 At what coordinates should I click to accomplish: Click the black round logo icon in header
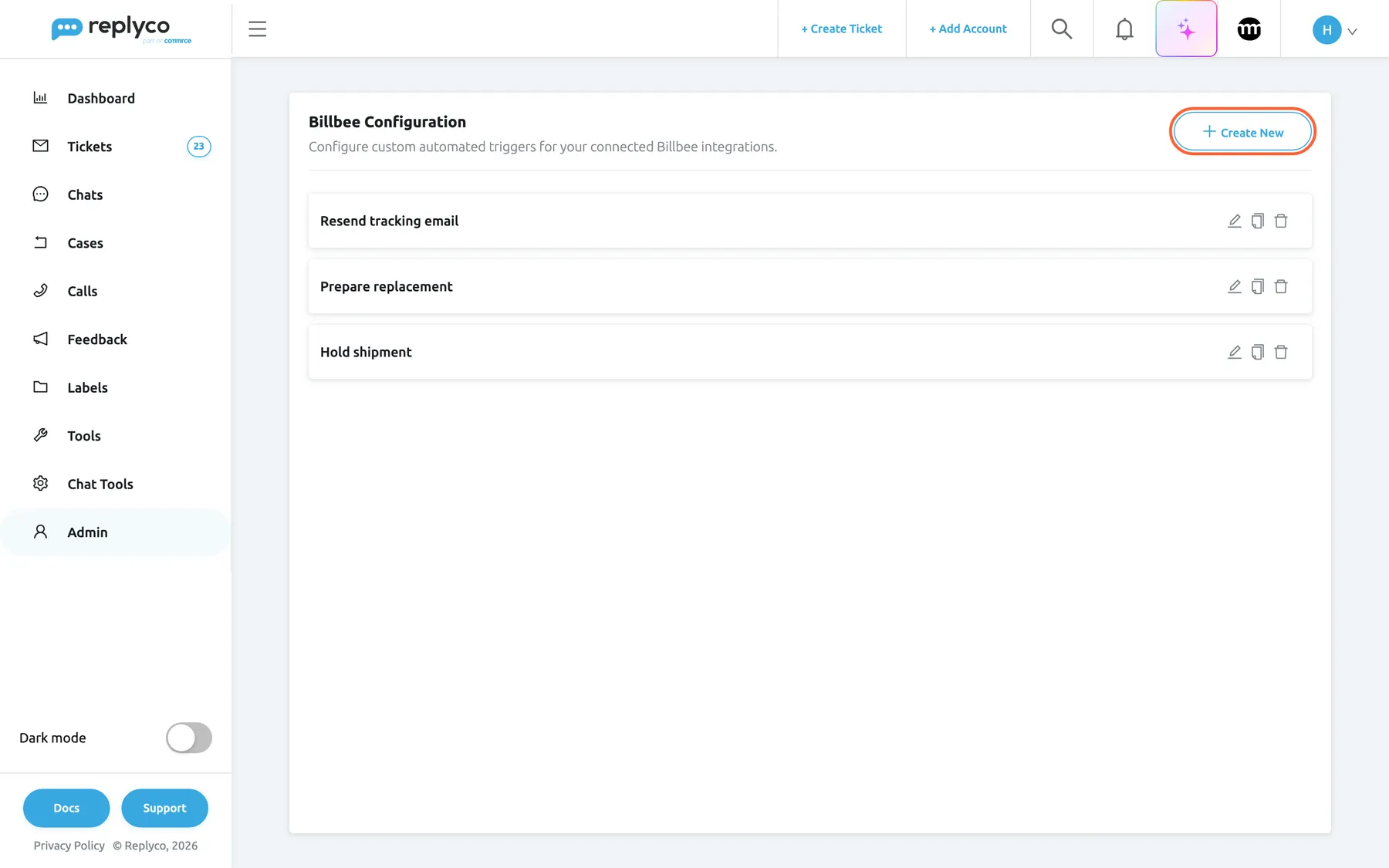click(x=1249, y=29)
